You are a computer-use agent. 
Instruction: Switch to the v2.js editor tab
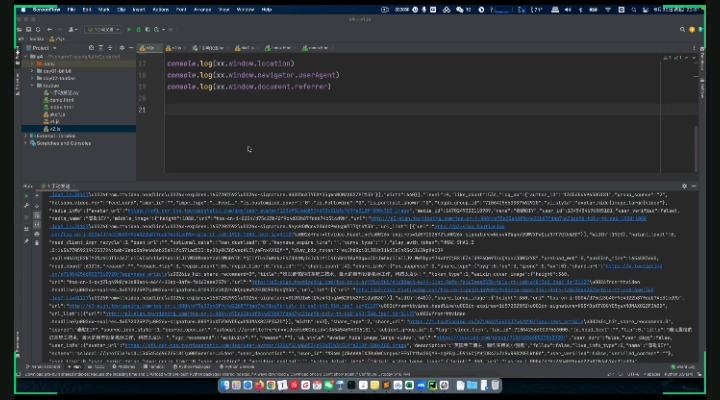174,48
